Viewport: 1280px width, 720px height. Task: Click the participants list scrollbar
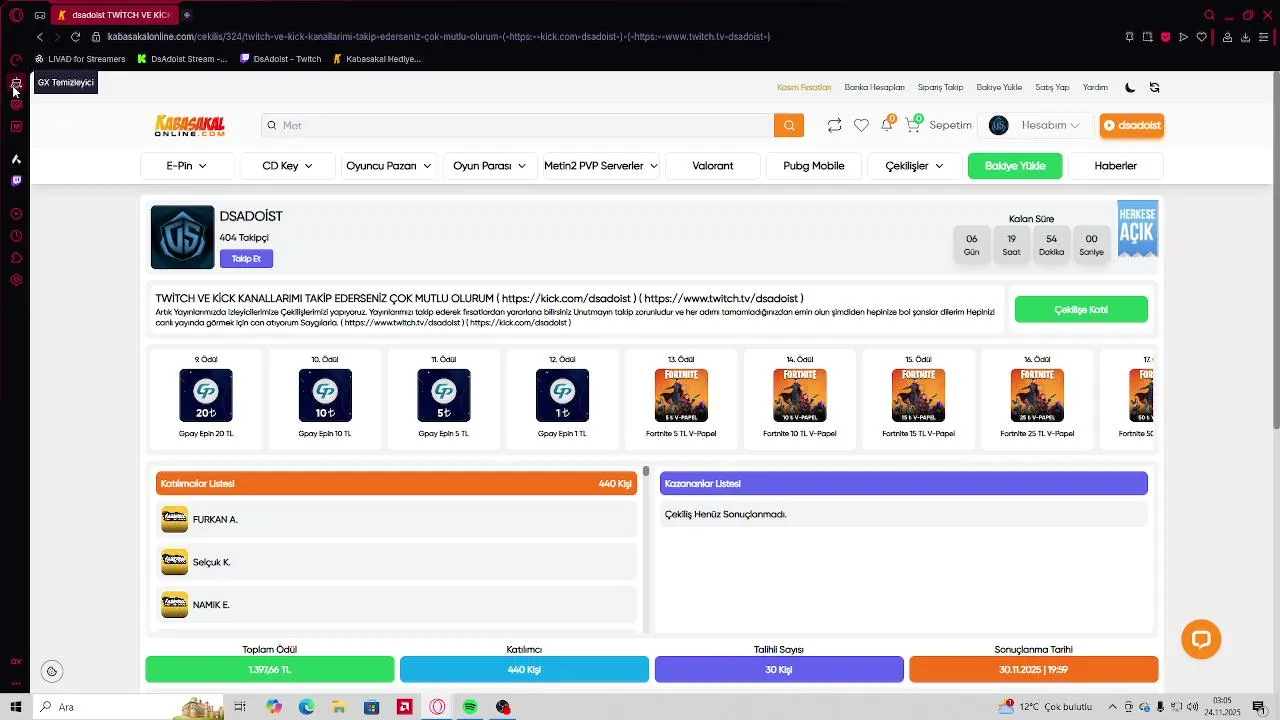(x=646, y=471)
